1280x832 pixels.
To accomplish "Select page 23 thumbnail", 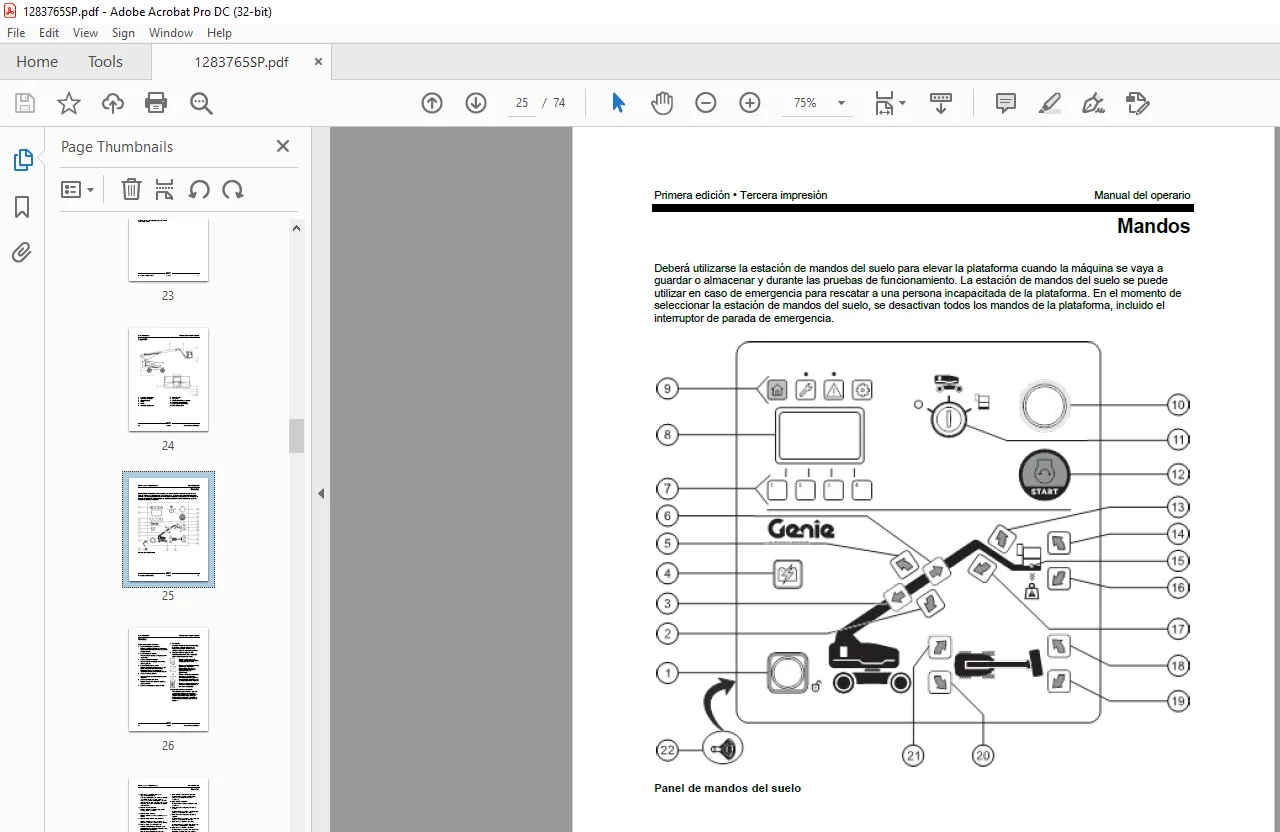I will pyautogui.click(x=168, y=250).
